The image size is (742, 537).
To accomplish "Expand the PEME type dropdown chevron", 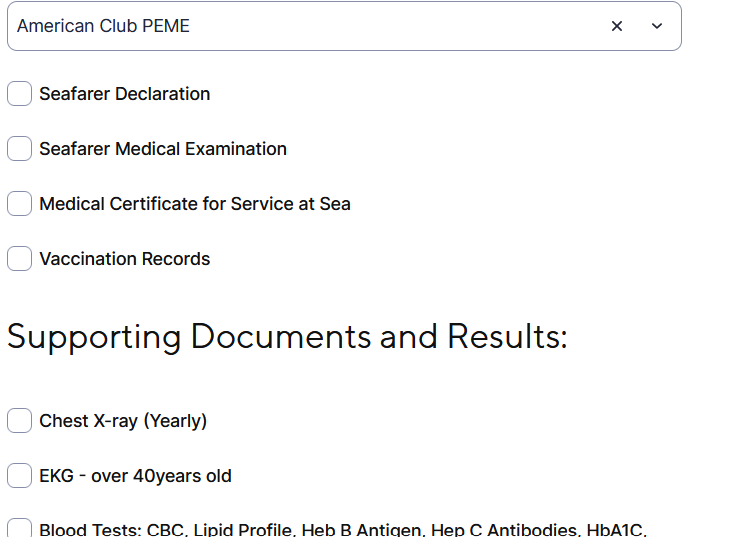I will (657, 26).
